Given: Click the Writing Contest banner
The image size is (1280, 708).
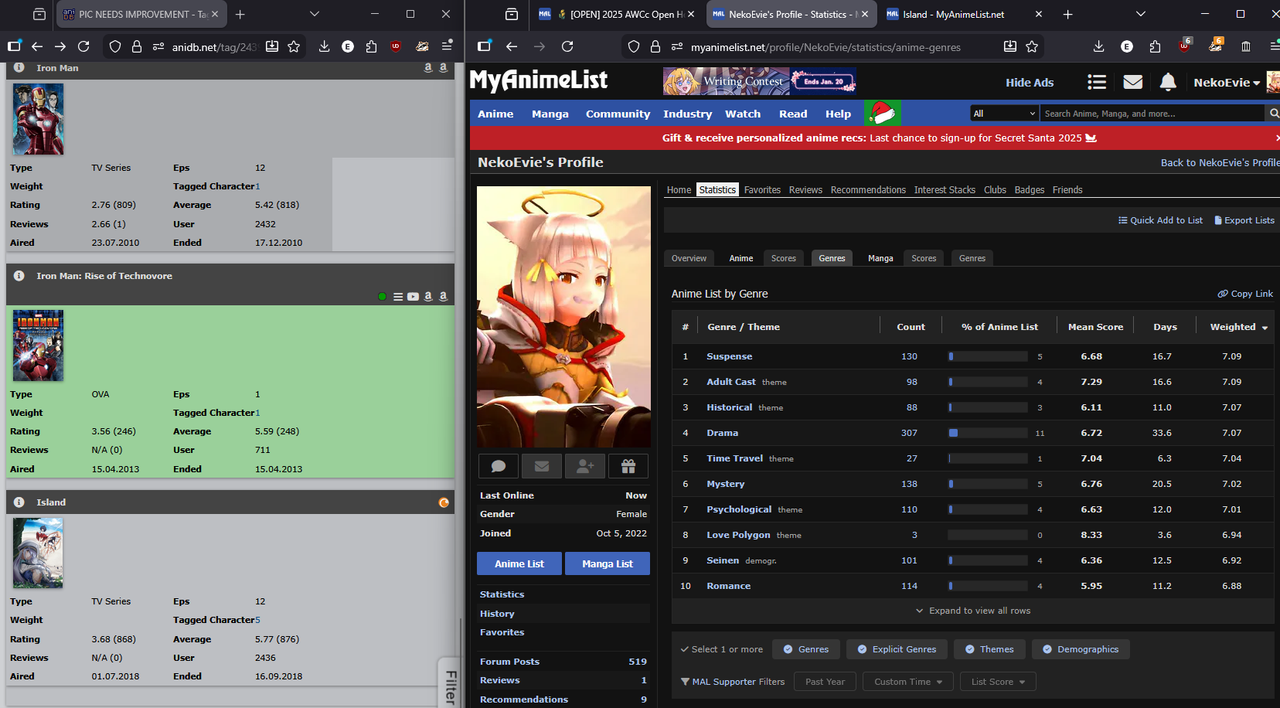Looking at the screenshot, I should (x=759, y=81).
